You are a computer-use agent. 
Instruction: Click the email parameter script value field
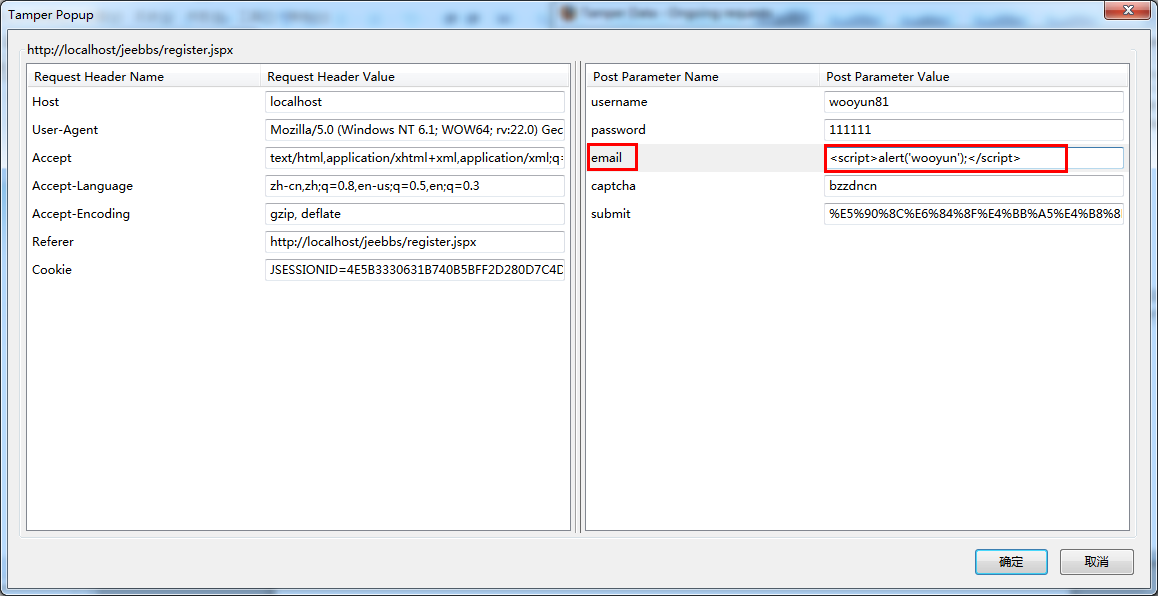point(974,158)
